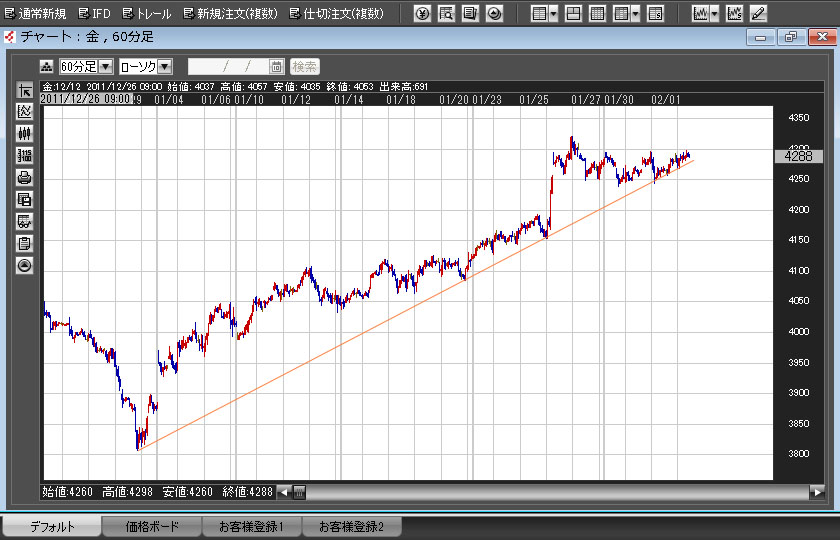Click the date input field

[227, 67]
